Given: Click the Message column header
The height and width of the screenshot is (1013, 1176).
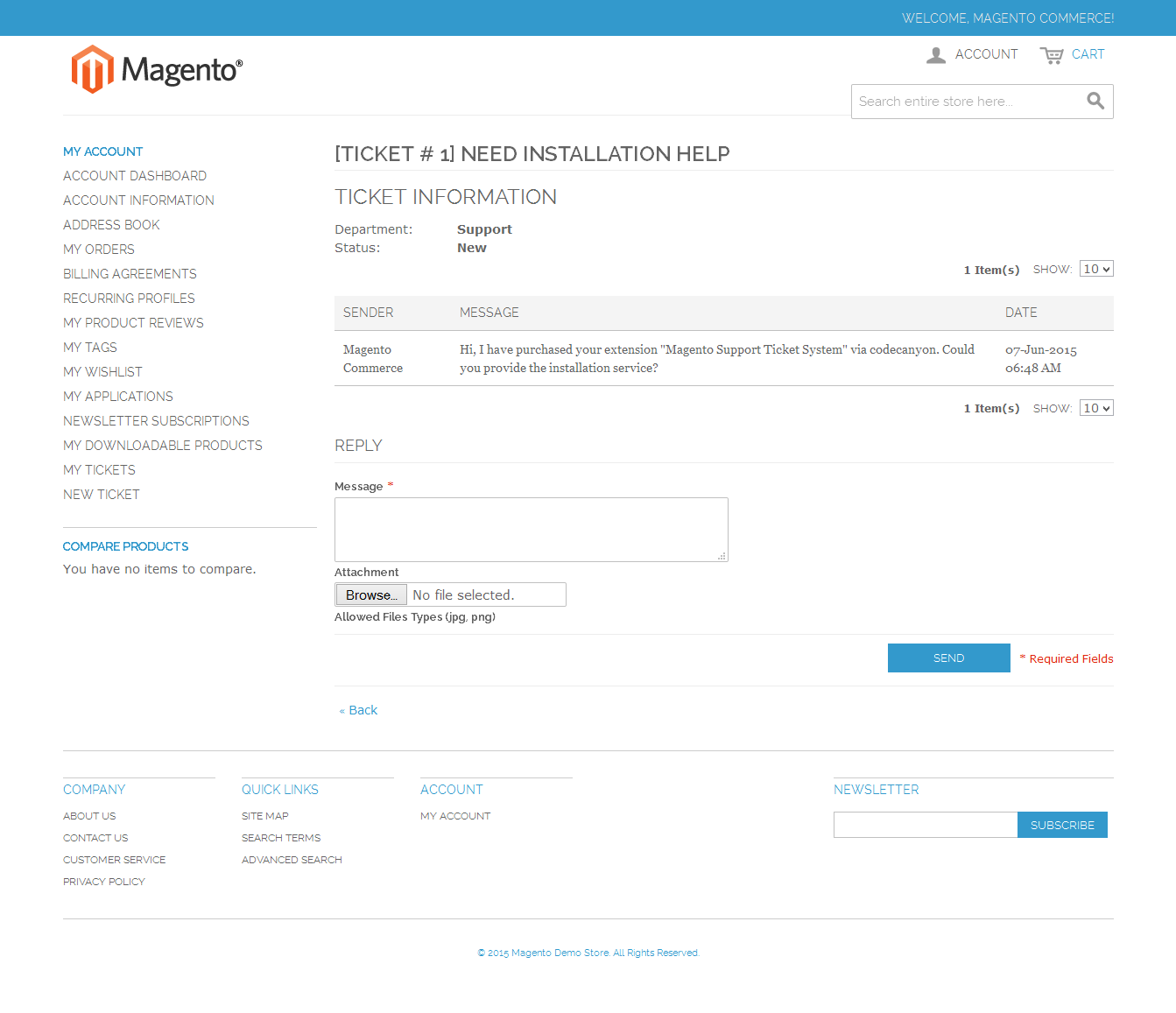Looking at the screenshot, I should coord(489,313).
